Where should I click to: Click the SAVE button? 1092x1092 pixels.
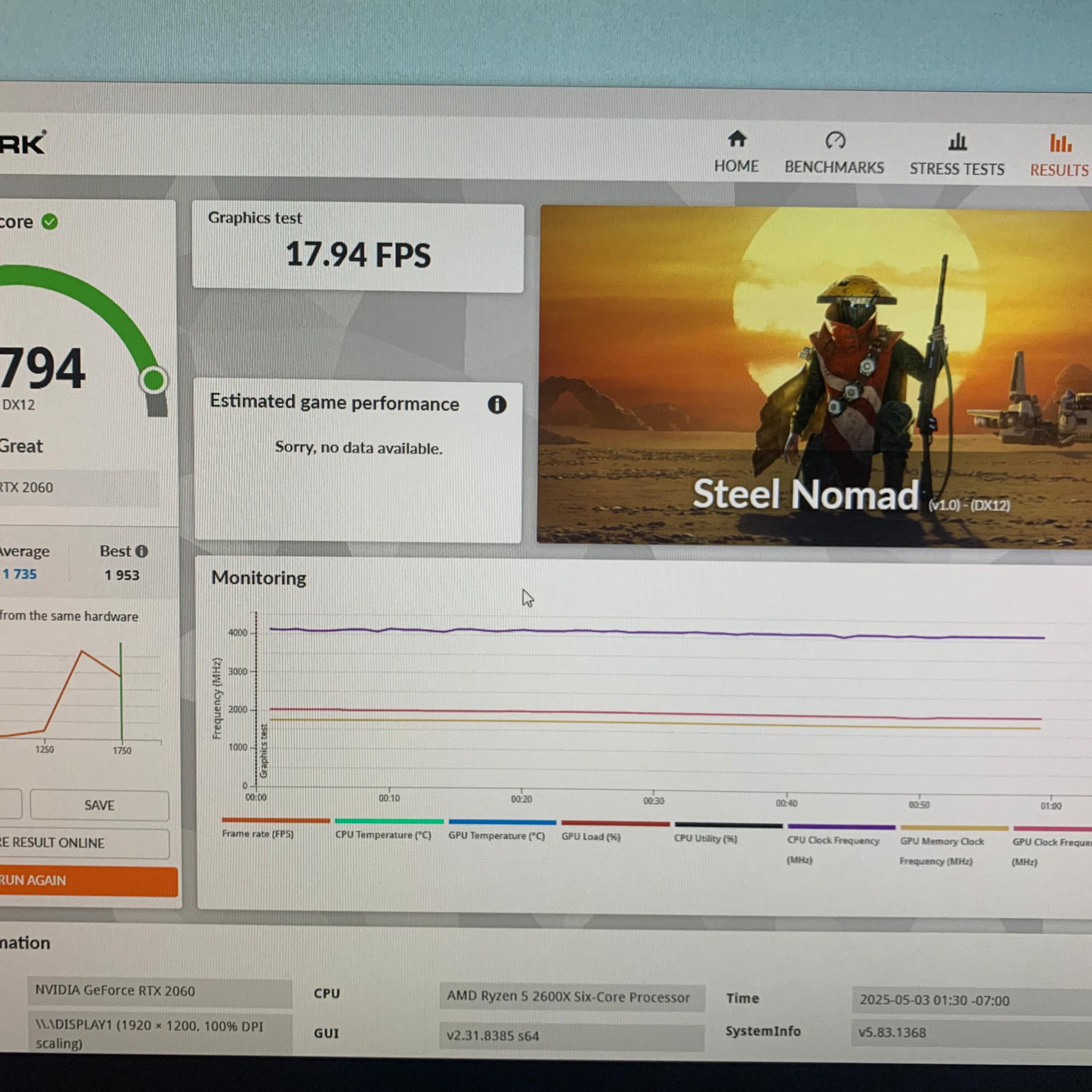point(100,805)
